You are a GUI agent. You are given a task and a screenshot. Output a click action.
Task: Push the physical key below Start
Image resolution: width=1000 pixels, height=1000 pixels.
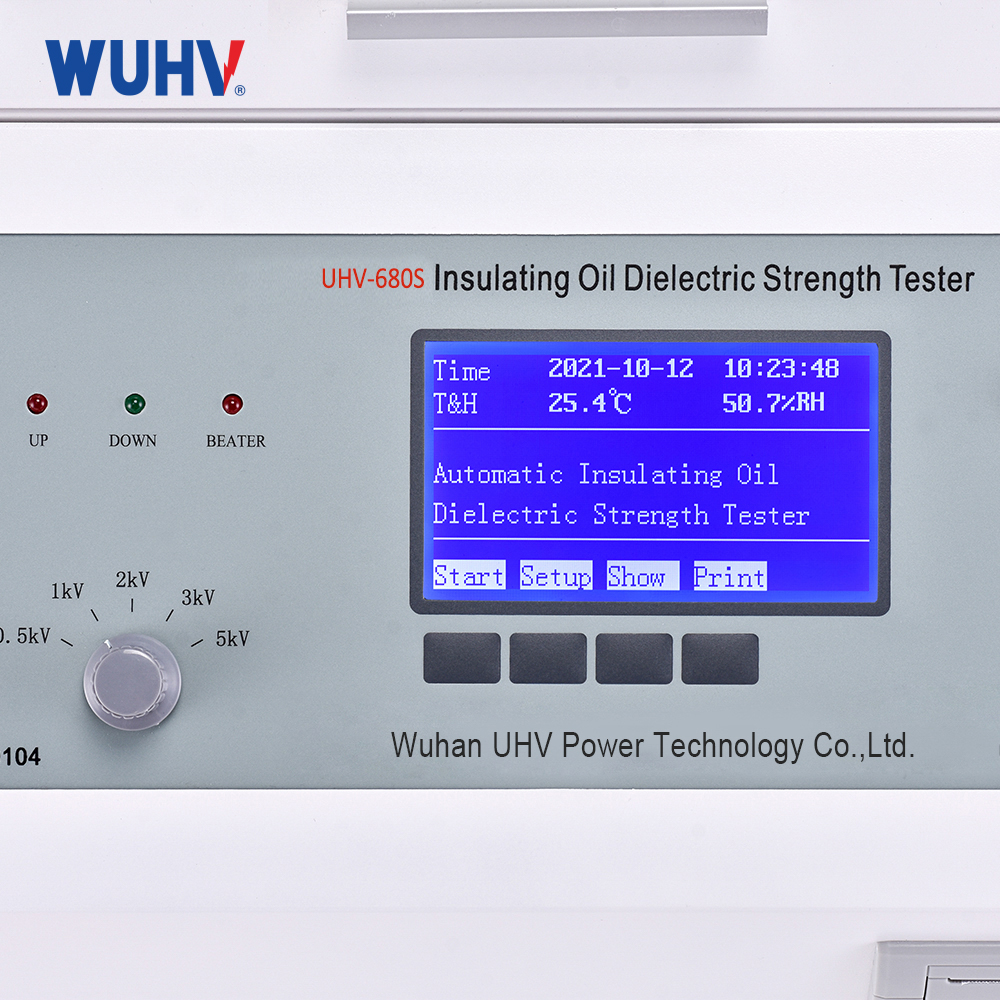click(x=462, y=658)
